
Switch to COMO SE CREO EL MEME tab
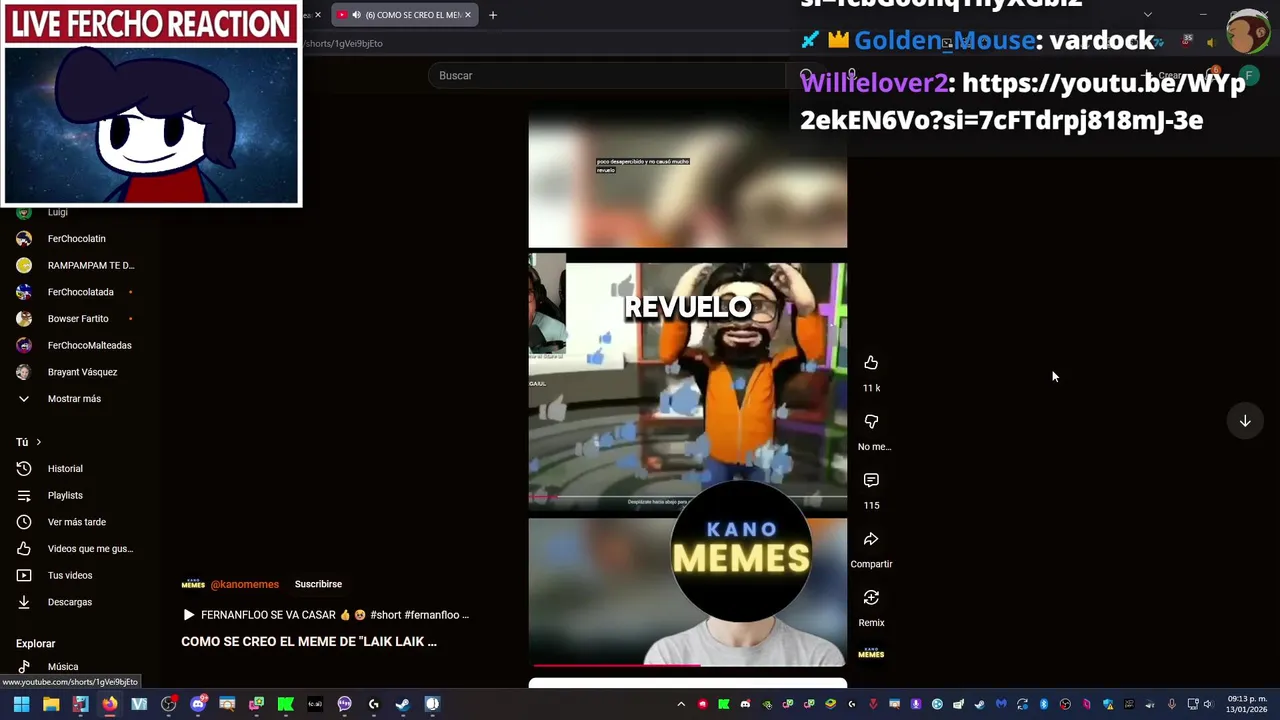404,15
